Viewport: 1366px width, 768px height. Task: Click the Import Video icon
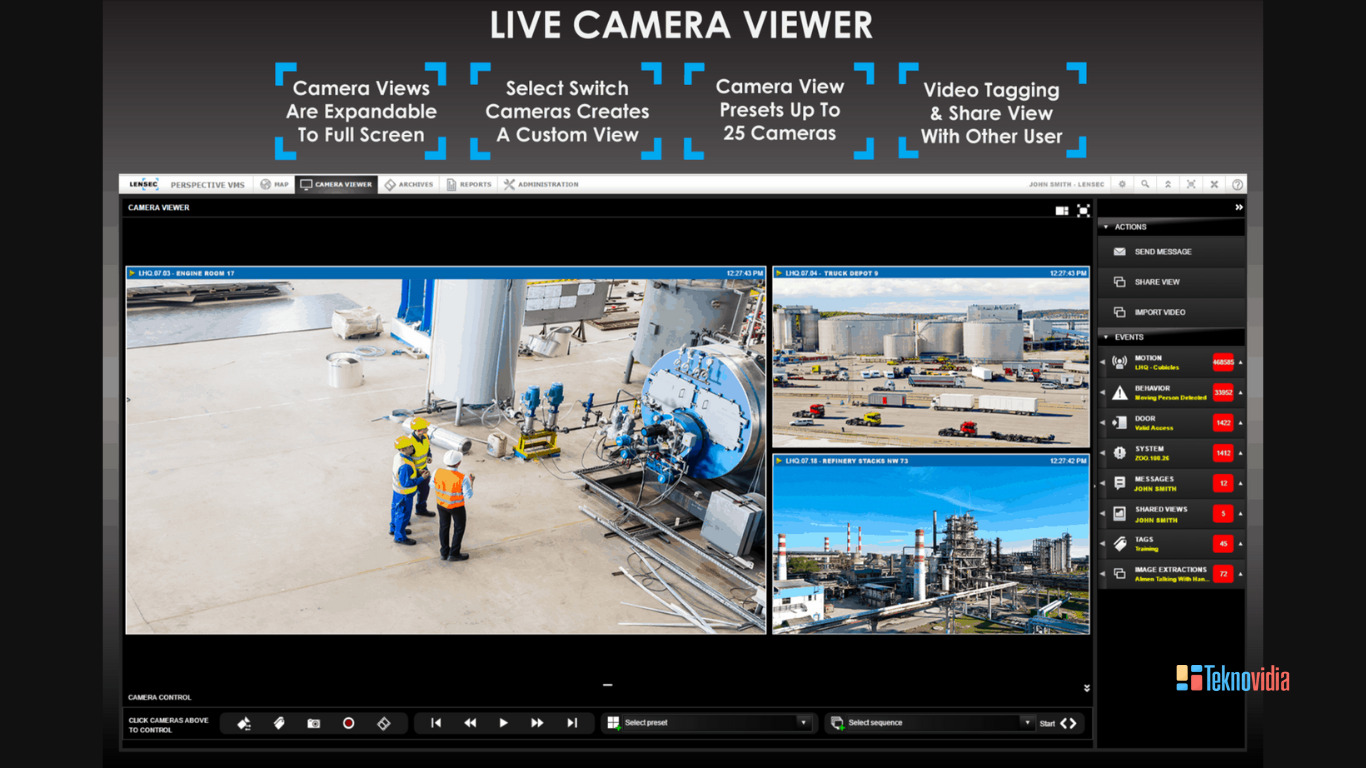tap(1119, 311)
